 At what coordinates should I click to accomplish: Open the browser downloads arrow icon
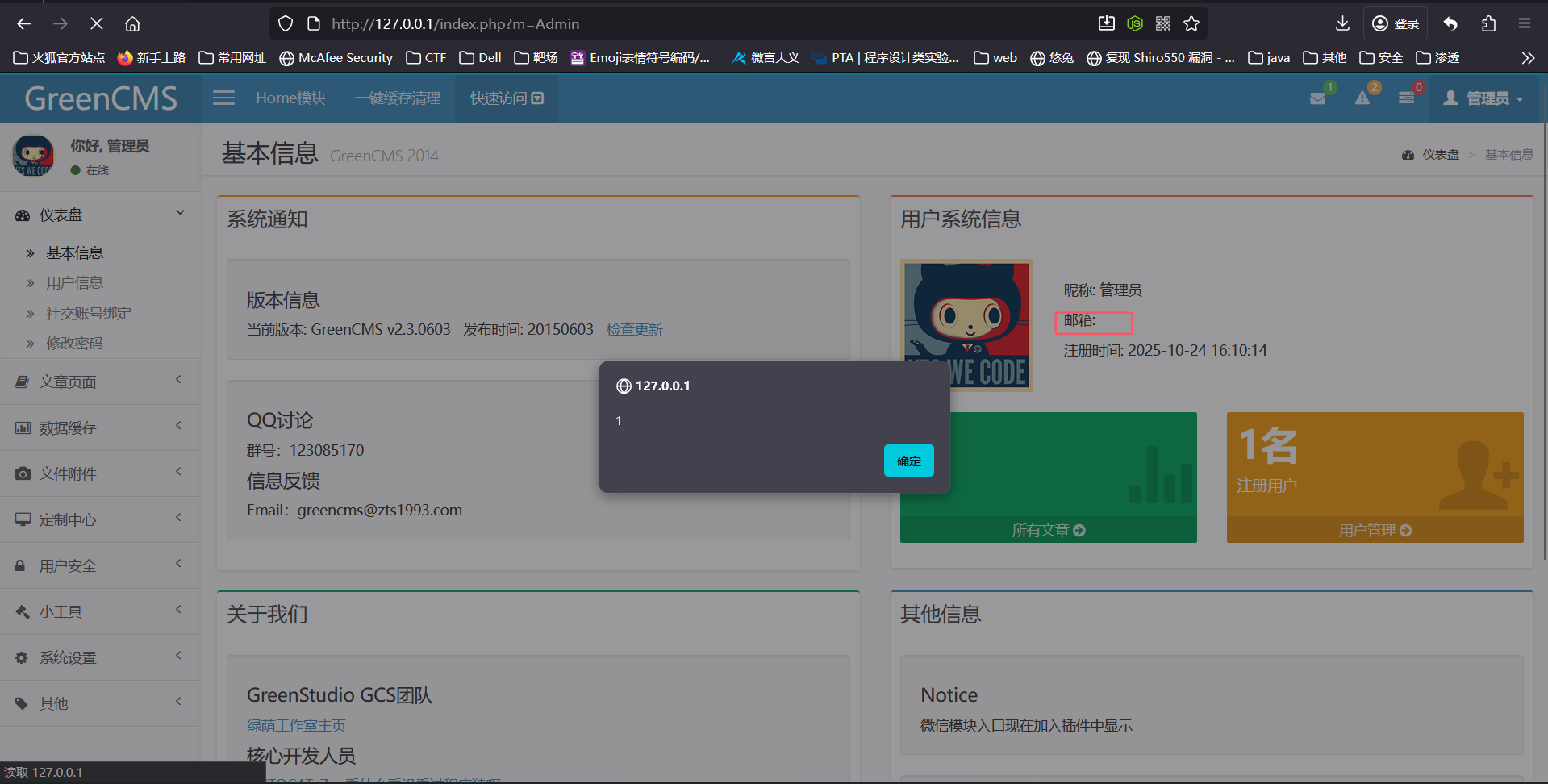[x=1342, y=23]
